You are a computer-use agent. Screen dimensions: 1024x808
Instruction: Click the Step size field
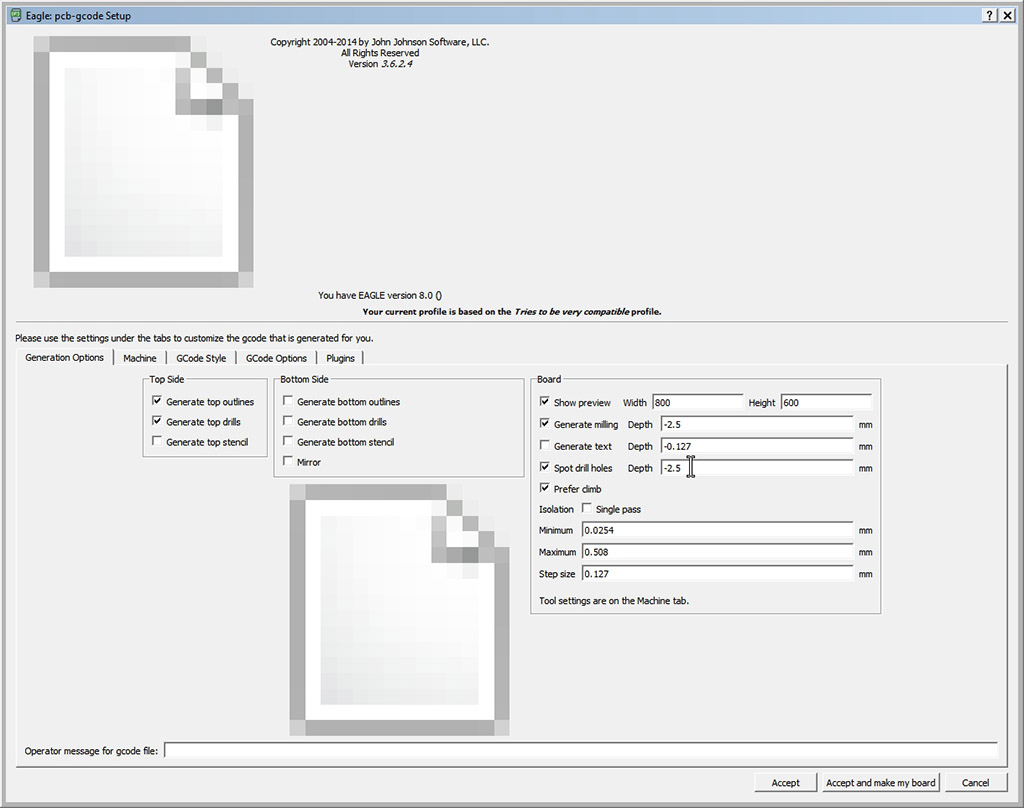pos(718,574)
